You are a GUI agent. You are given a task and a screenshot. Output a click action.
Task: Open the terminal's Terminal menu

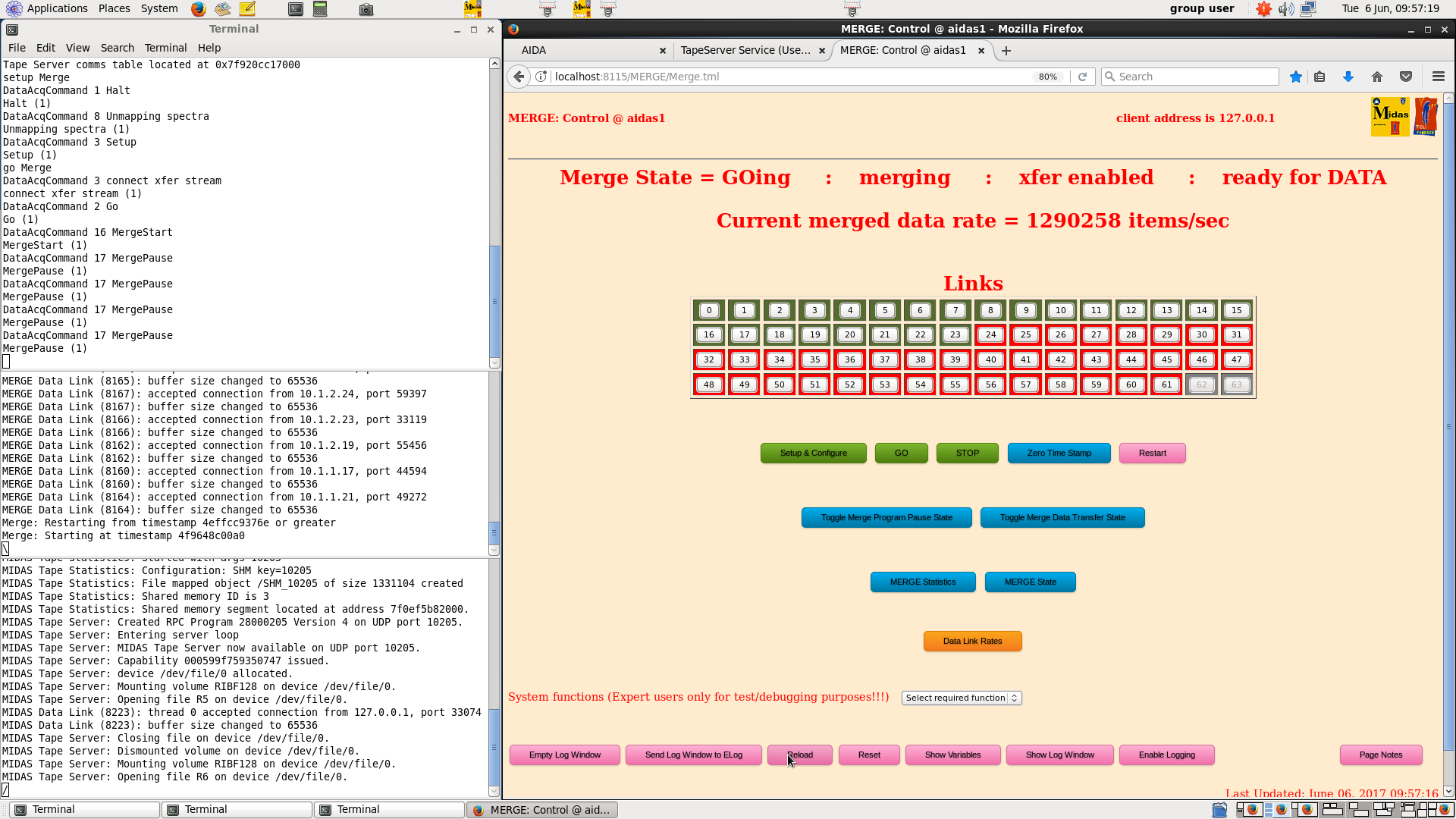coord(165,48)
